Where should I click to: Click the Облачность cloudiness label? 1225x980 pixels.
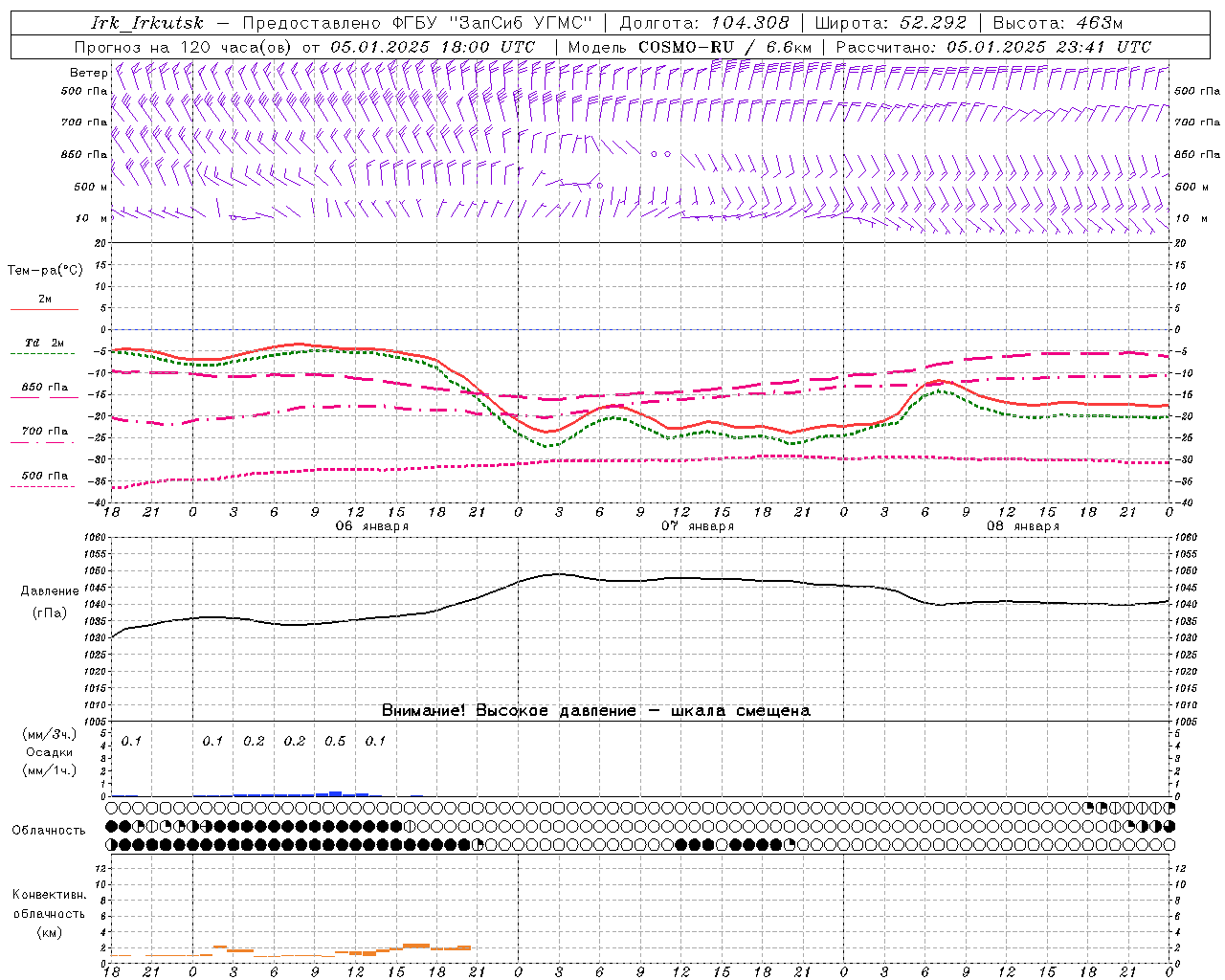49,831
